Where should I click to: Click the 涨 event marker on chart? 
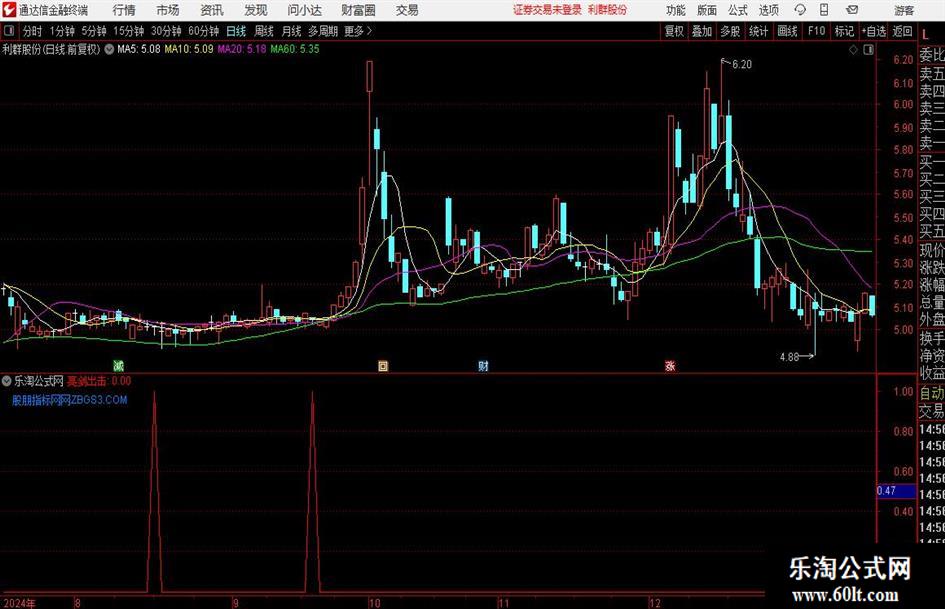(670, 365)
